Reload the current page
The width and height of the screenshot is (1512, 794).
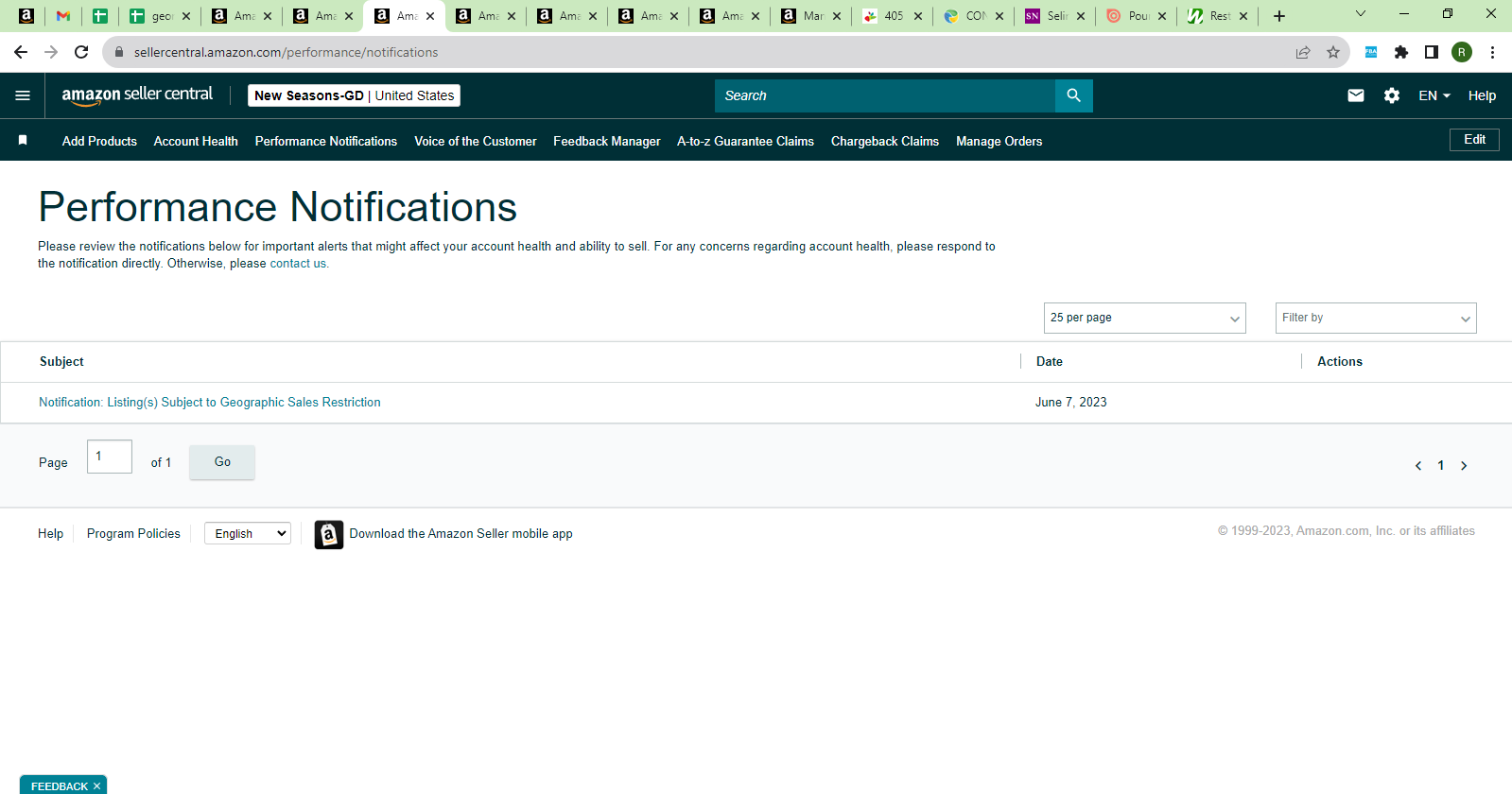pos(81,52)
